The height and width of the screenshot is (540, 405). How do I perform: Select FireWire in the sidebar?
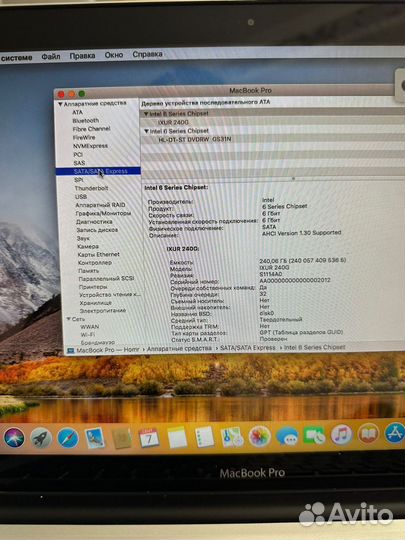tap(84, 137)
